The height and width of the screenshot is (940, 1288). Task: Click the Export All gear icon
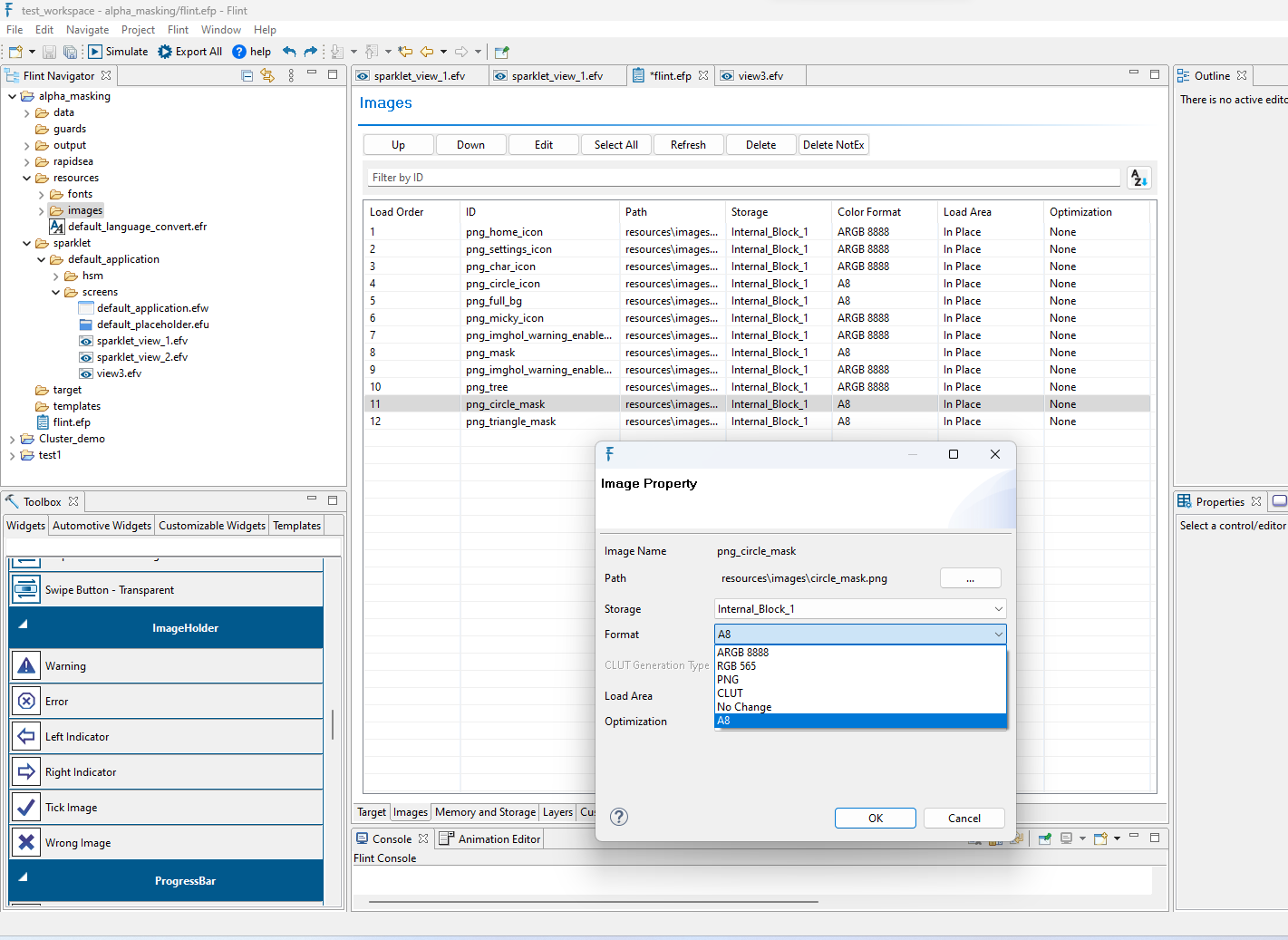[x=165, y=52]
